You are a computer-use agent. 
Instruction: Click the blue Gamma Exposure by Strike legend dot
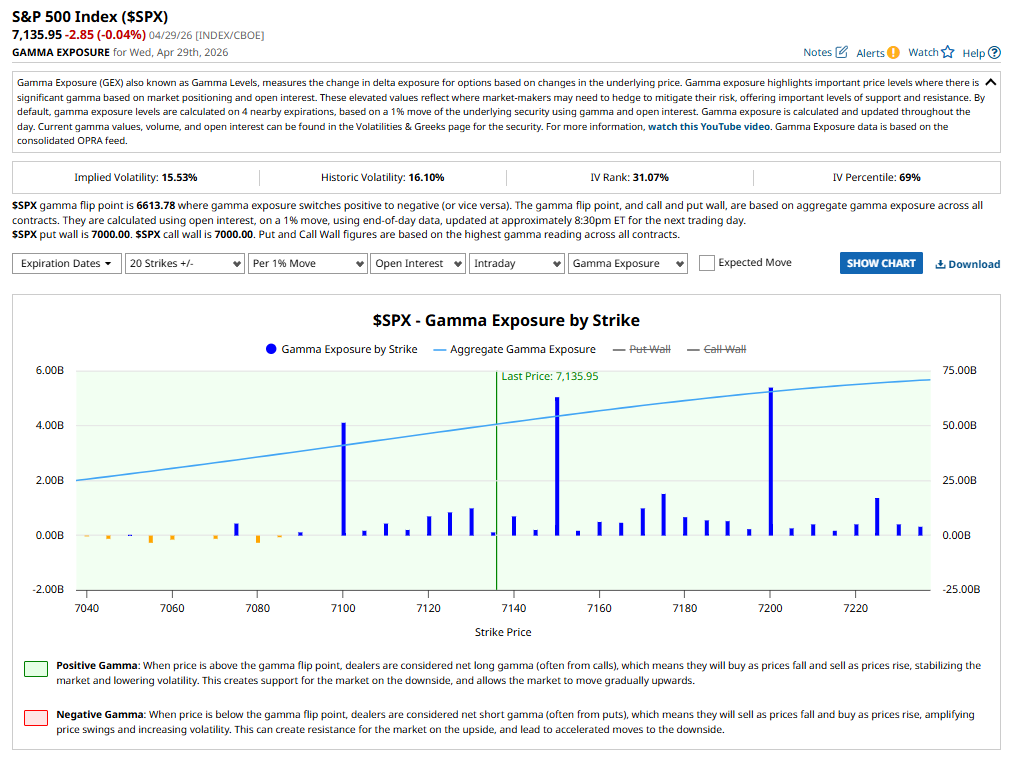click(271, 349)
